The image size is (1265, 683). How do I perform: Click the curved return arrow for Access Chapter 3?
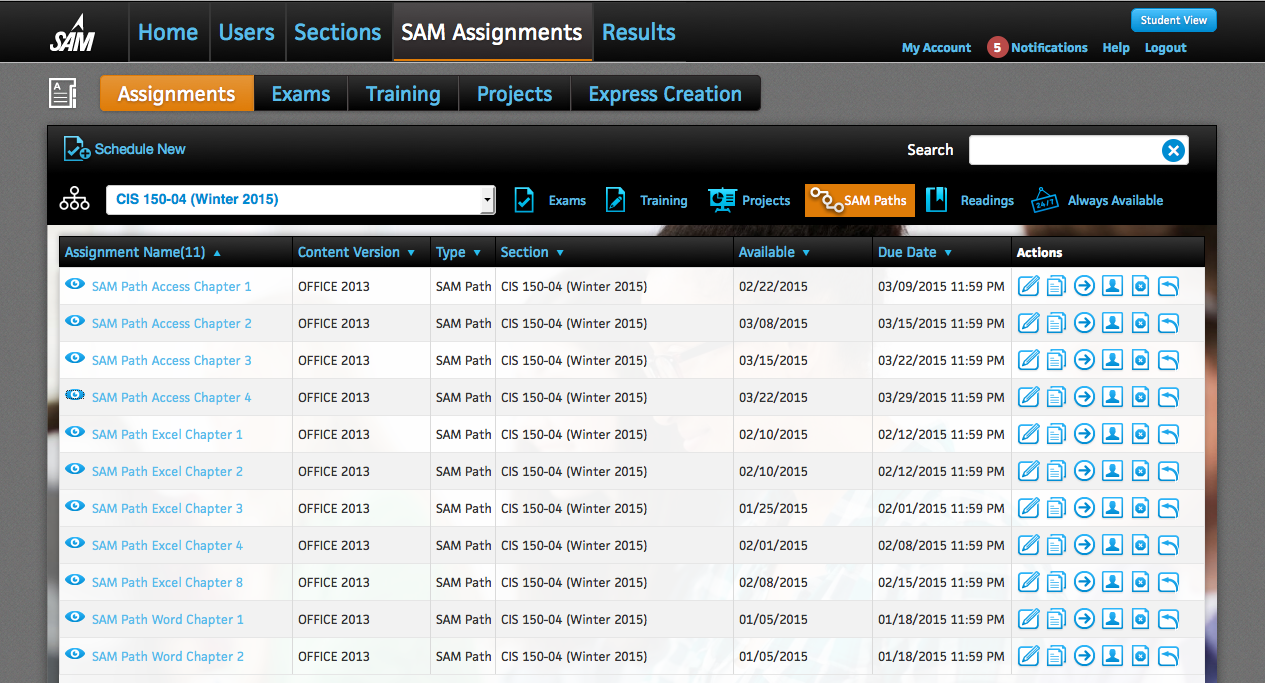1168,360
